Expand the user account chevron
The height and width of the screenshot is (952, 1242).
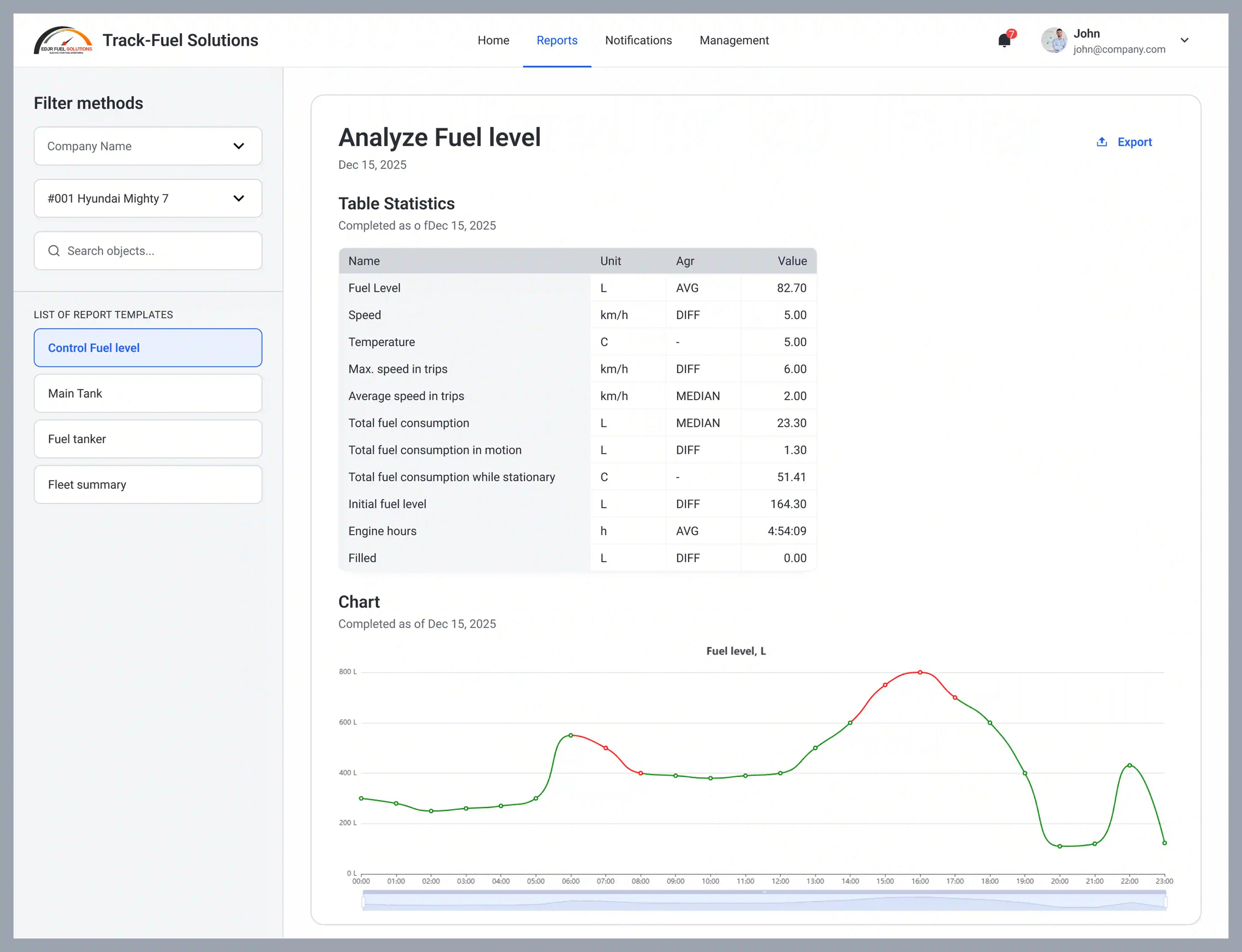tap(1184, 40)
